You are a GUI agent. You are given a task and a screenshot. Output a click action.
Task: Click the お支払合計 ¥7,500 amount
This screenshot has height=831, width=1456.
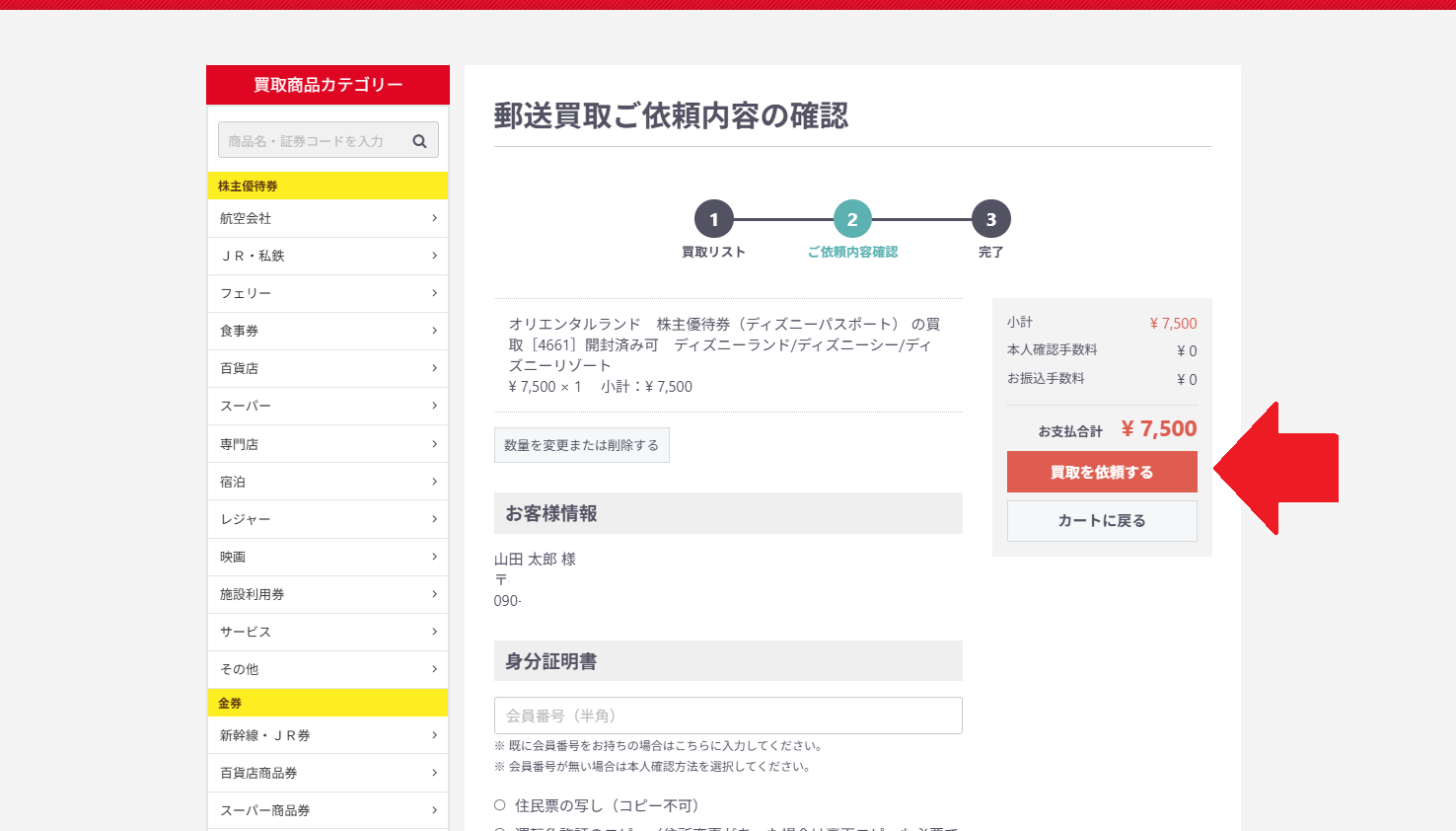tap(1159, 428)
